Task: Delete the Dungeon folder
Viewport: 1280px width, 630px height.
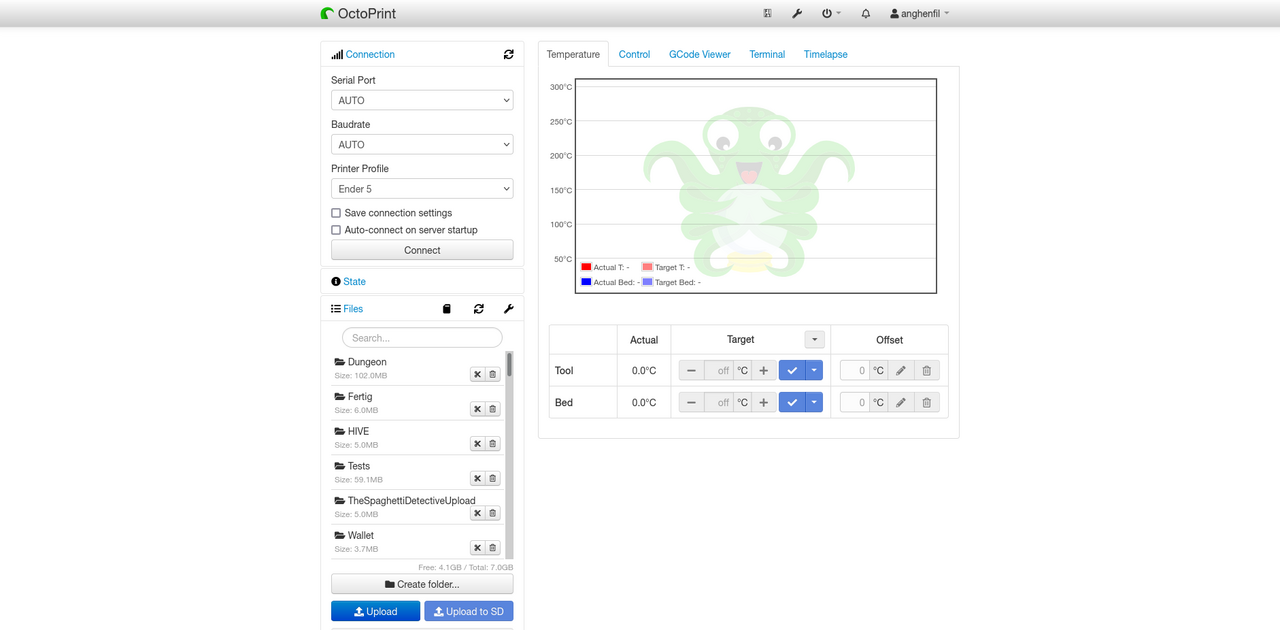Action: pos(492,375)
